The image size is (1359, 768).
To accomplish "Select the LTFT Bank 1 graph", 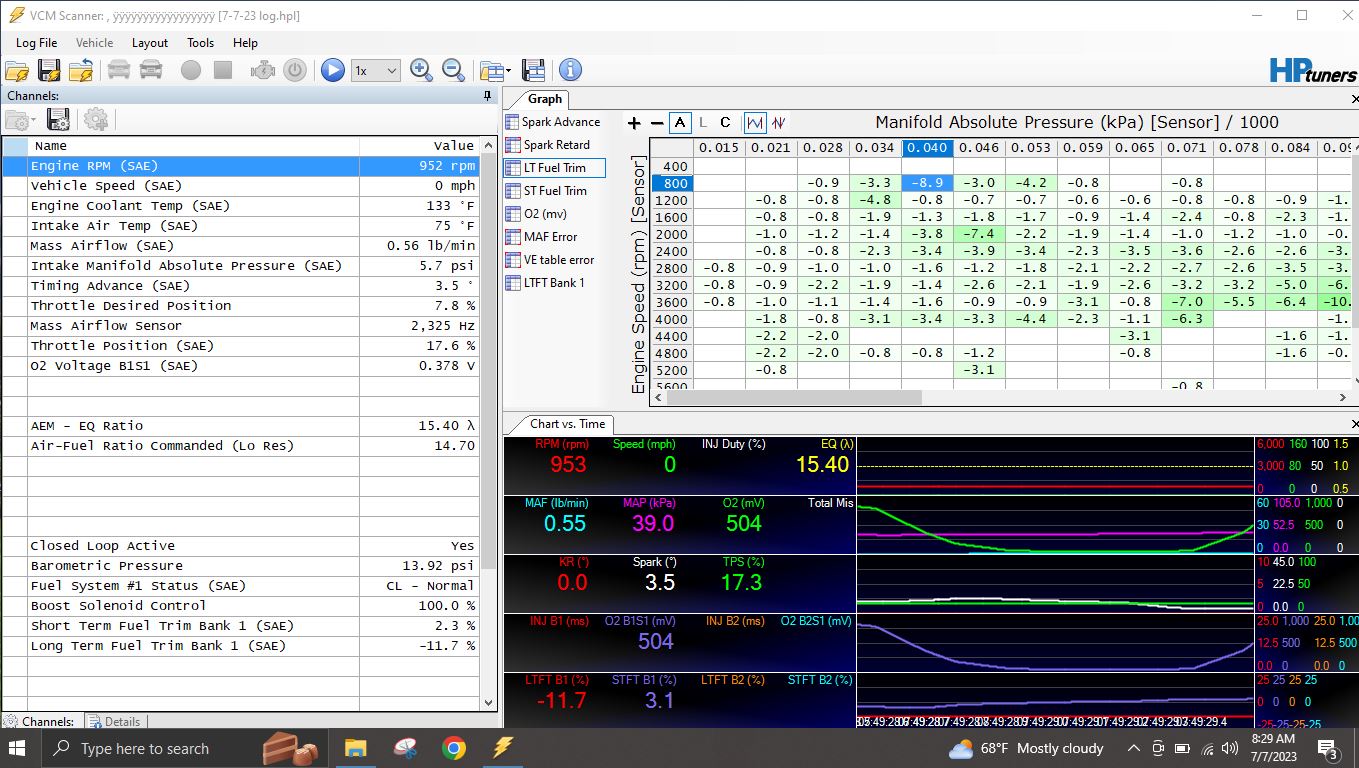I will [553, 283].
